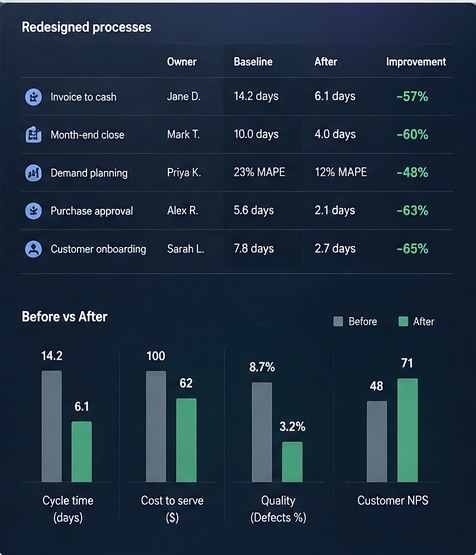Click the Invoice to cash row icon
This screenshot has width=476, height=555.
pos(33,97)
